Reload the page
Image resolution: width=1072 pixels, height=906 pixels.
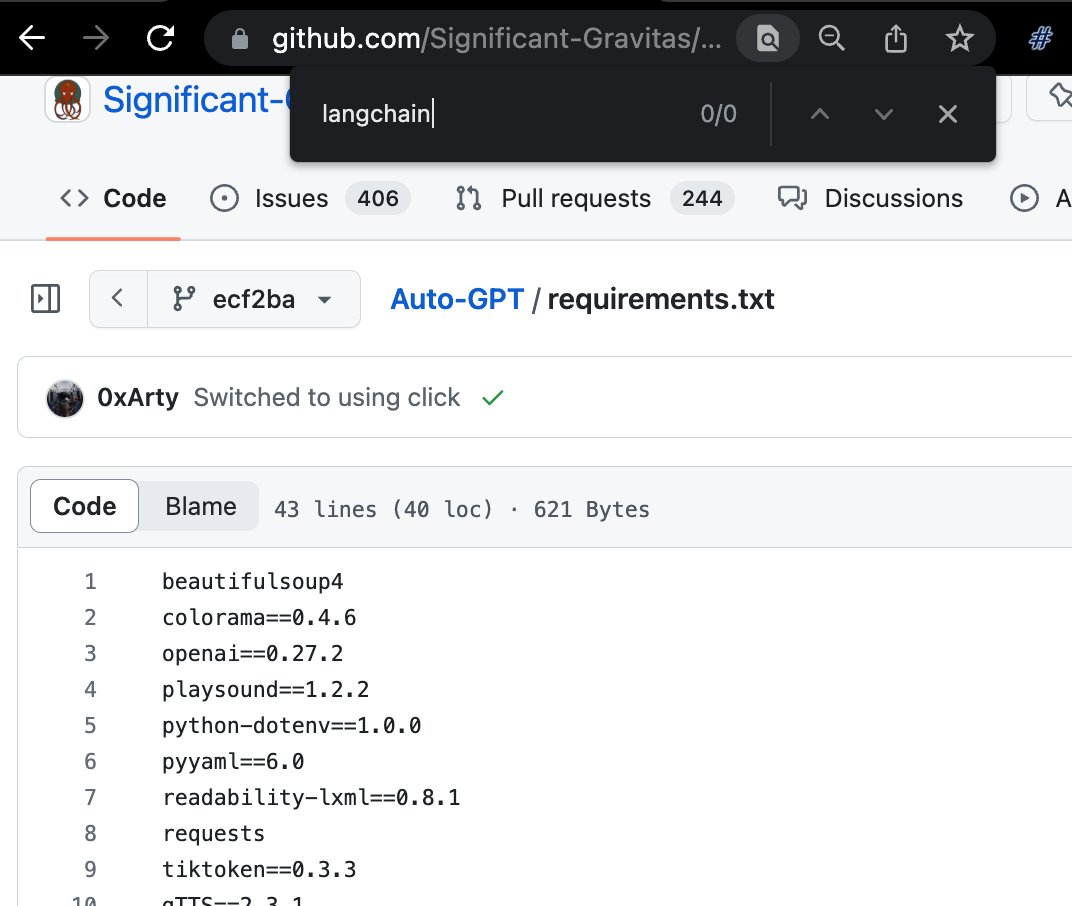(x=161, y=38)
